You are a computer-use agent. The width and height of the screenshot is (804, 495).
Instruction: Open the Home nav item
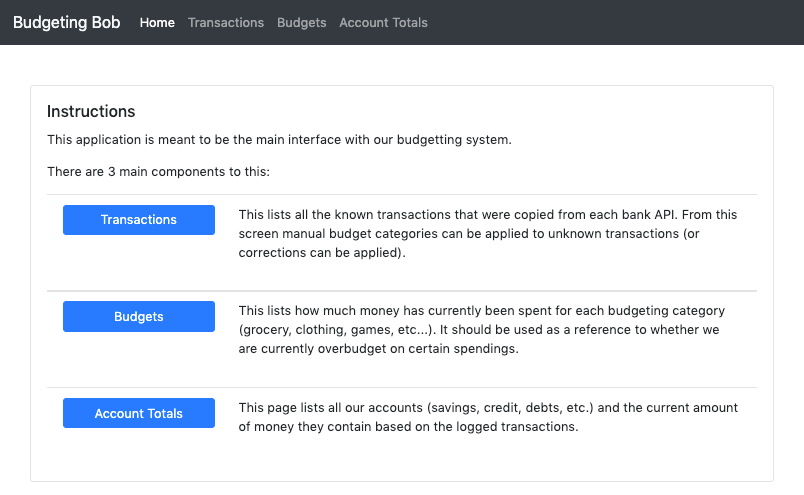tap(157, 23)
